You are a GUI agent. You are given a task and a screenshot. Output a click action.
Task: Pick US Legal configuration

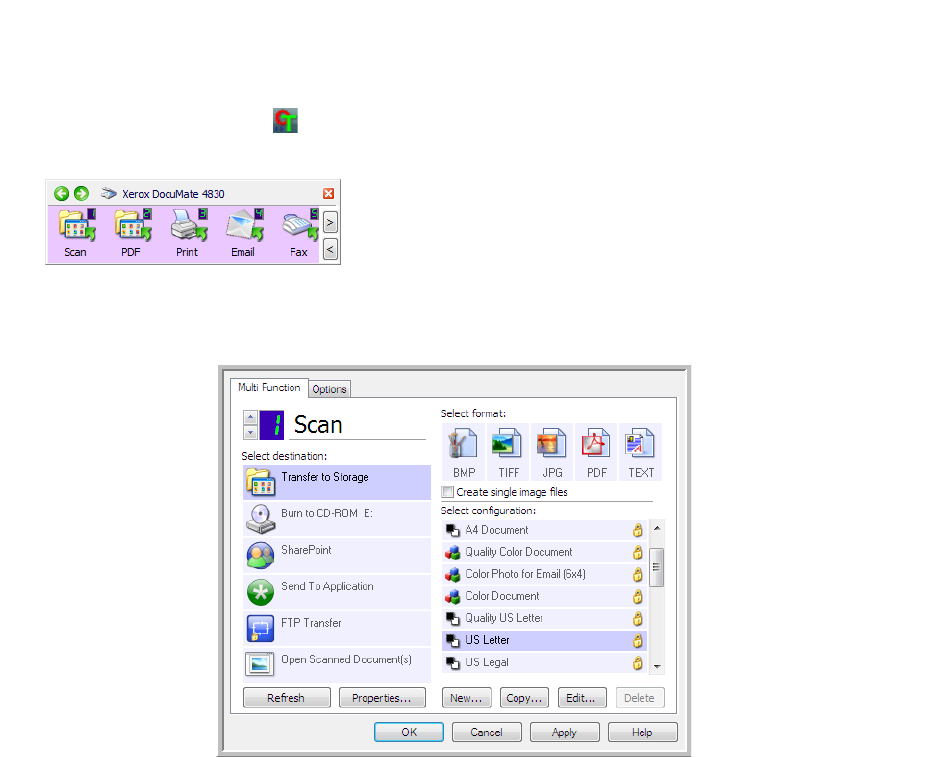tap(544, 663)
